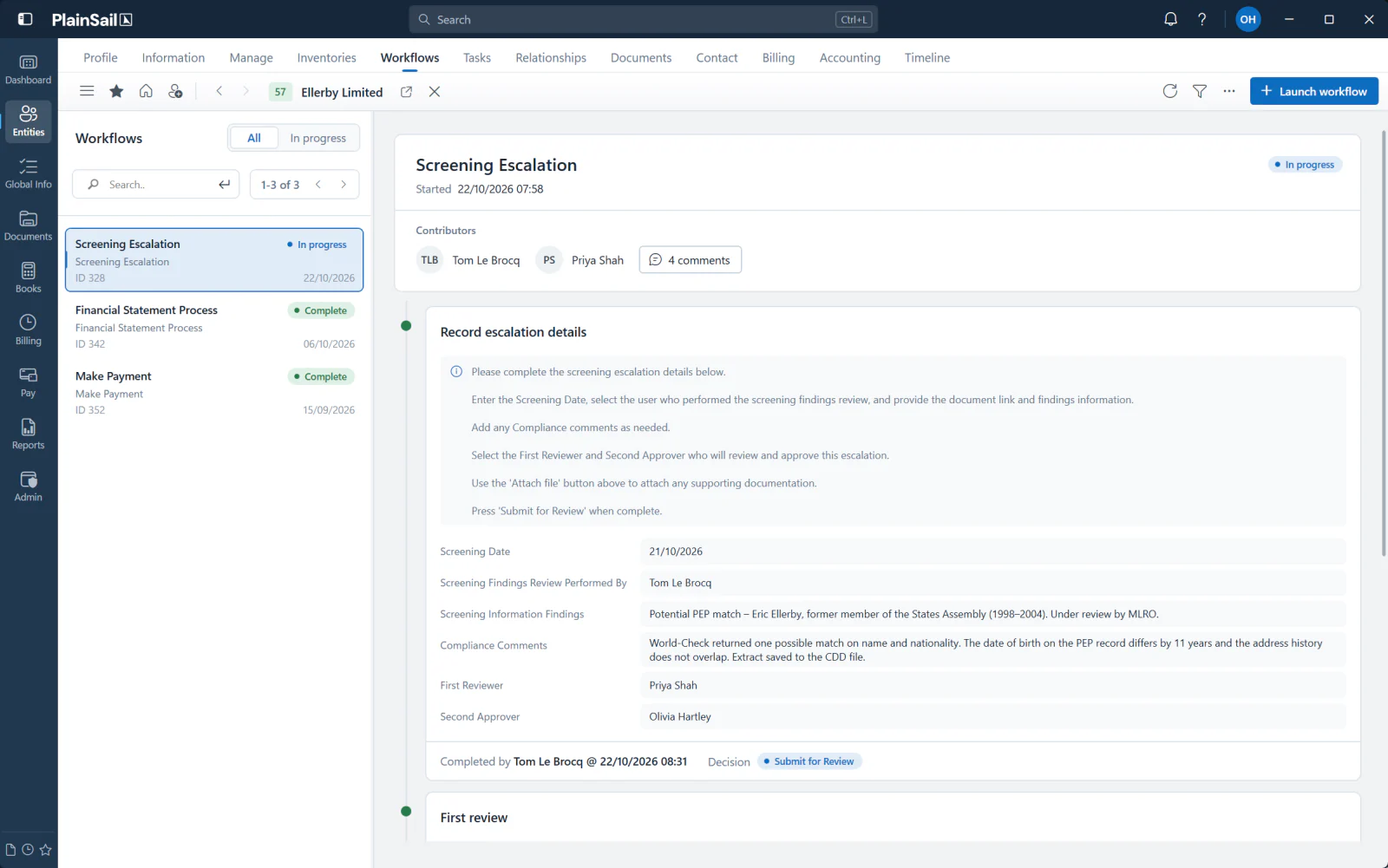Switch to the Profile tab
Image resolution: width=1388 pixels, height=868 pixels.
coord(101,58)
